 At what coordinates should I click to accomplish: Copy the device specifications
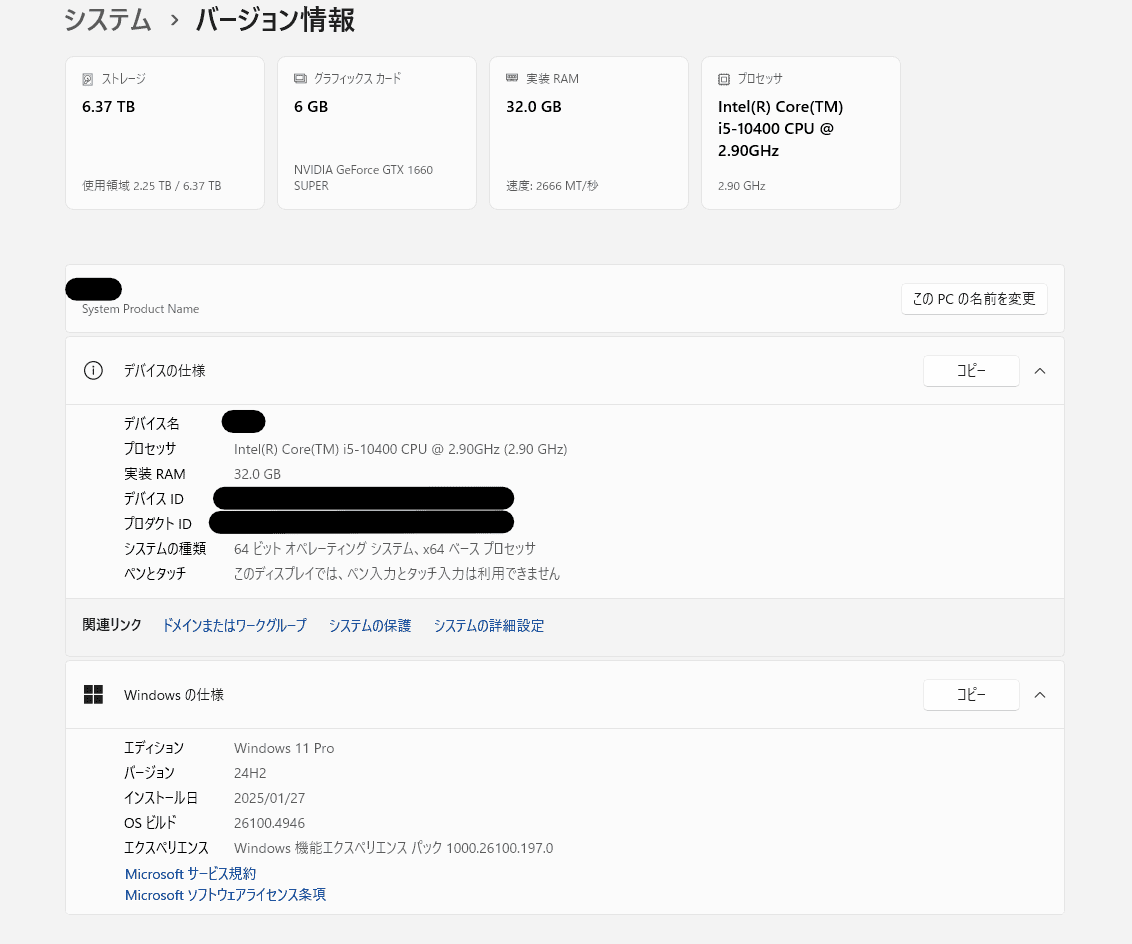click(x=970, y=371)
